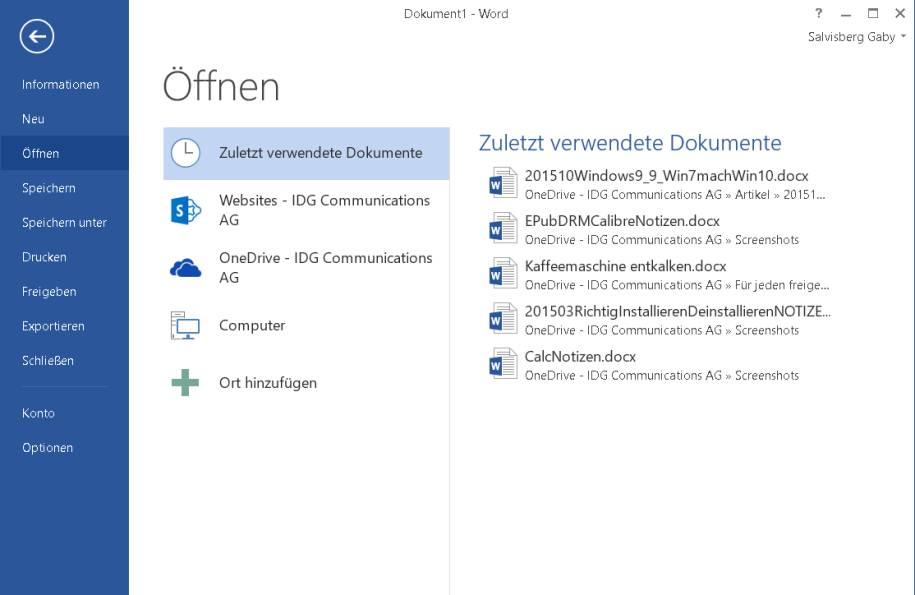Screen dimensions: 915x595
Task: Go to the Drucken page
Action: [44, 257]
